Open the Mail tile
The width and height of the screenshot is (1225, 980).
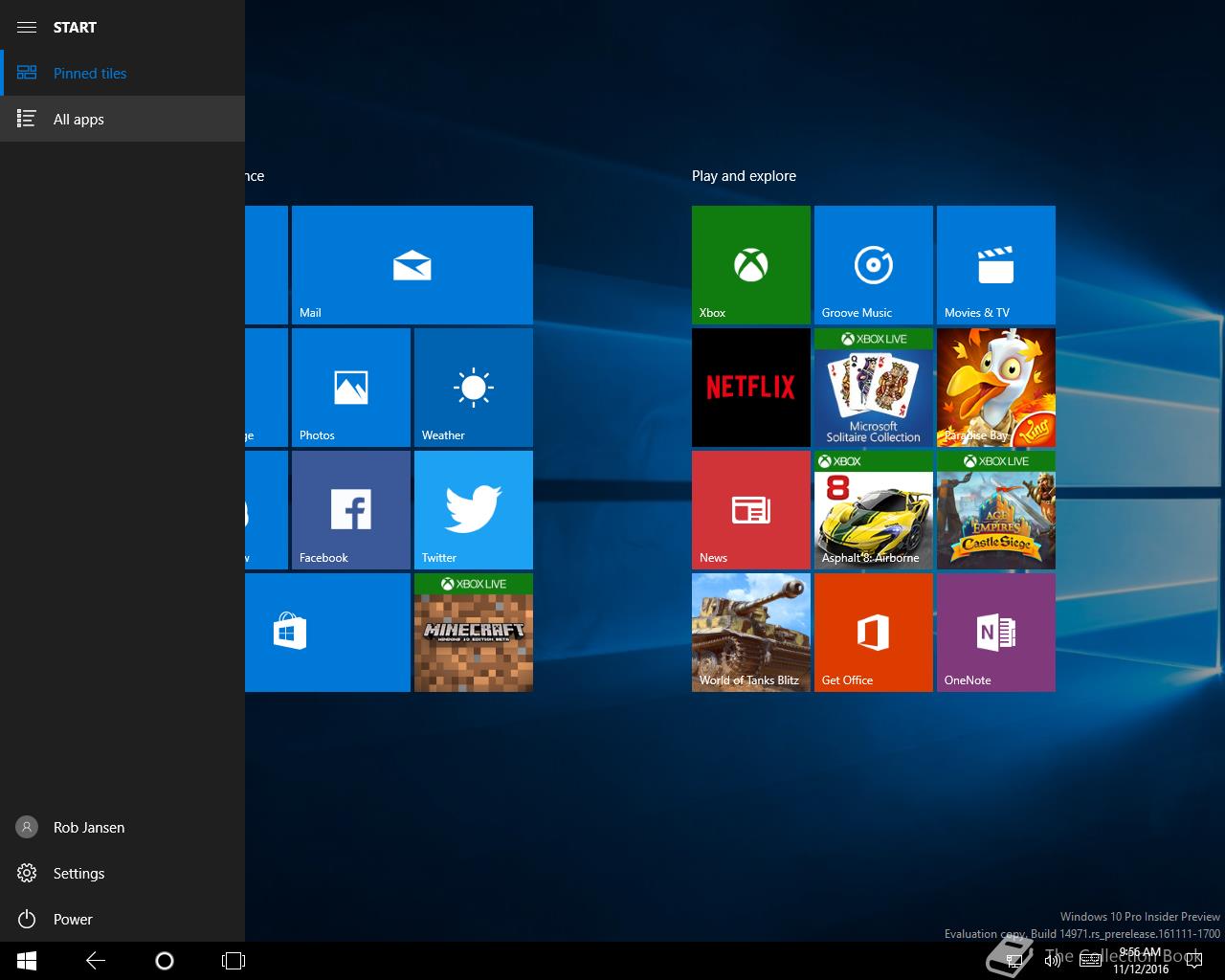tap(412, 265)
